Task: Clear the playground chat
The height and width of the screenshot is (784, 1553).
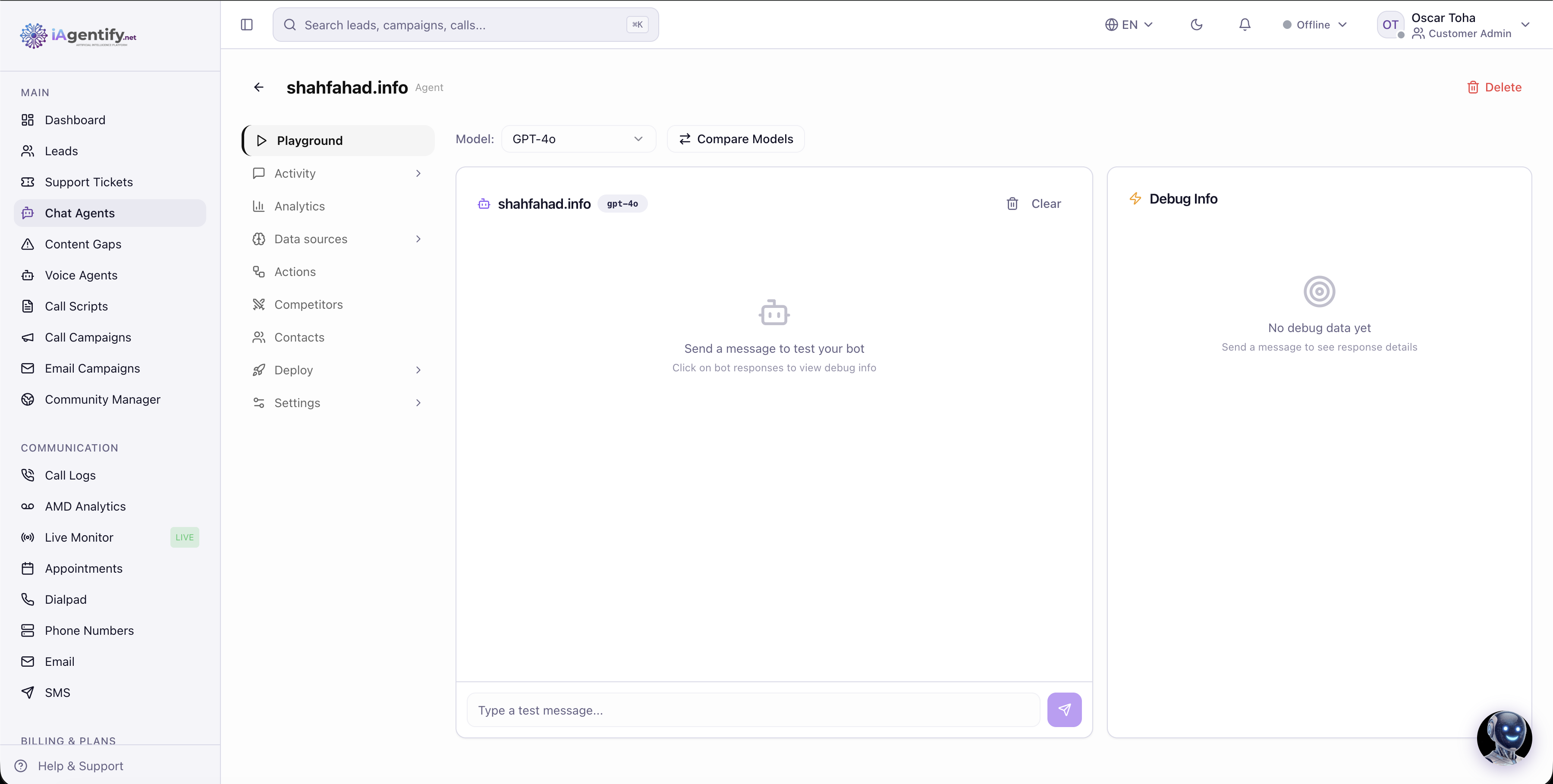Action: 1033,204
